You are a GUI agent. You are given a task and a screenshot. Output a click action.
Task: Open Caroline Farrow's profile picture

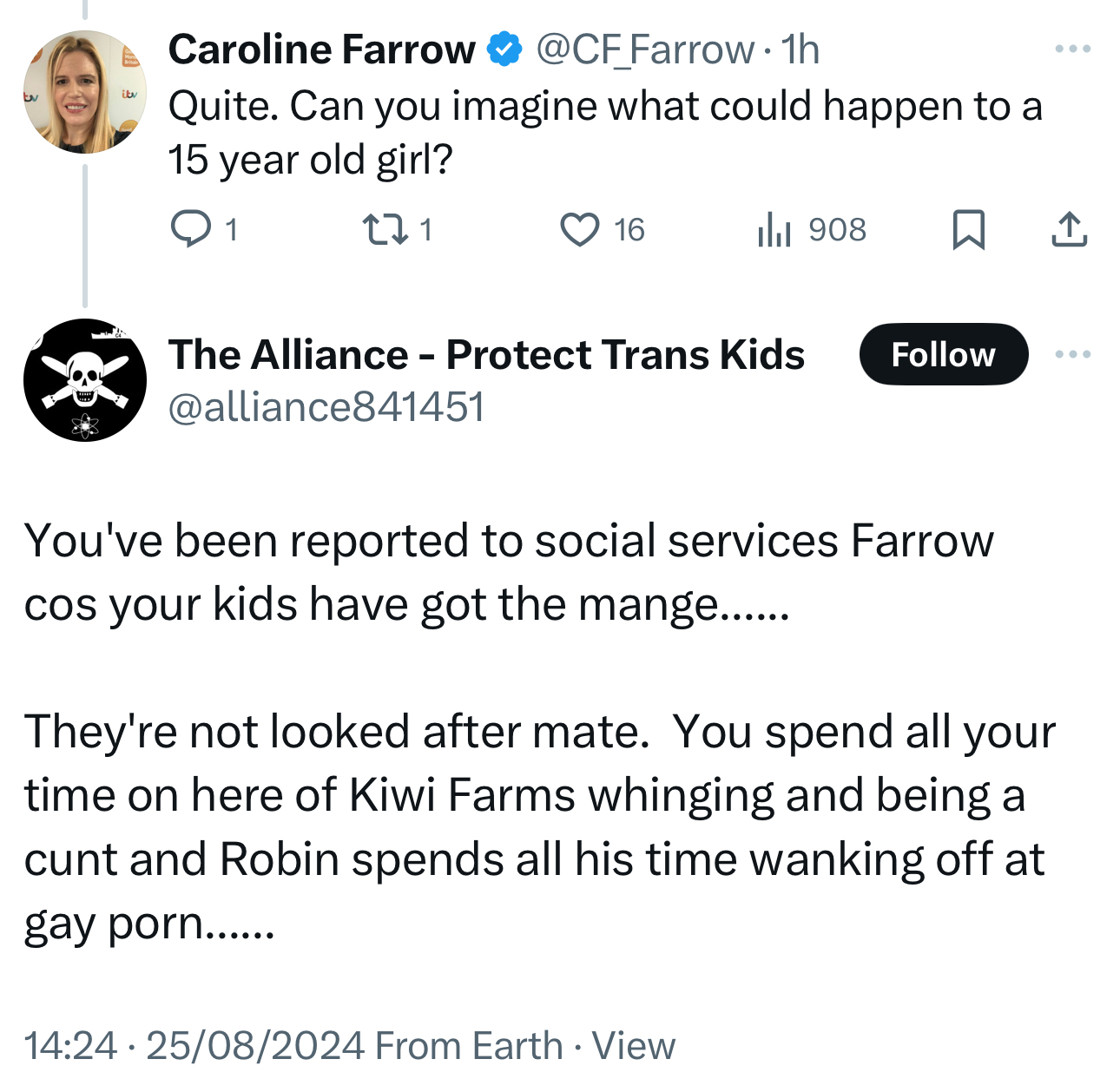[x=84, y=92]
